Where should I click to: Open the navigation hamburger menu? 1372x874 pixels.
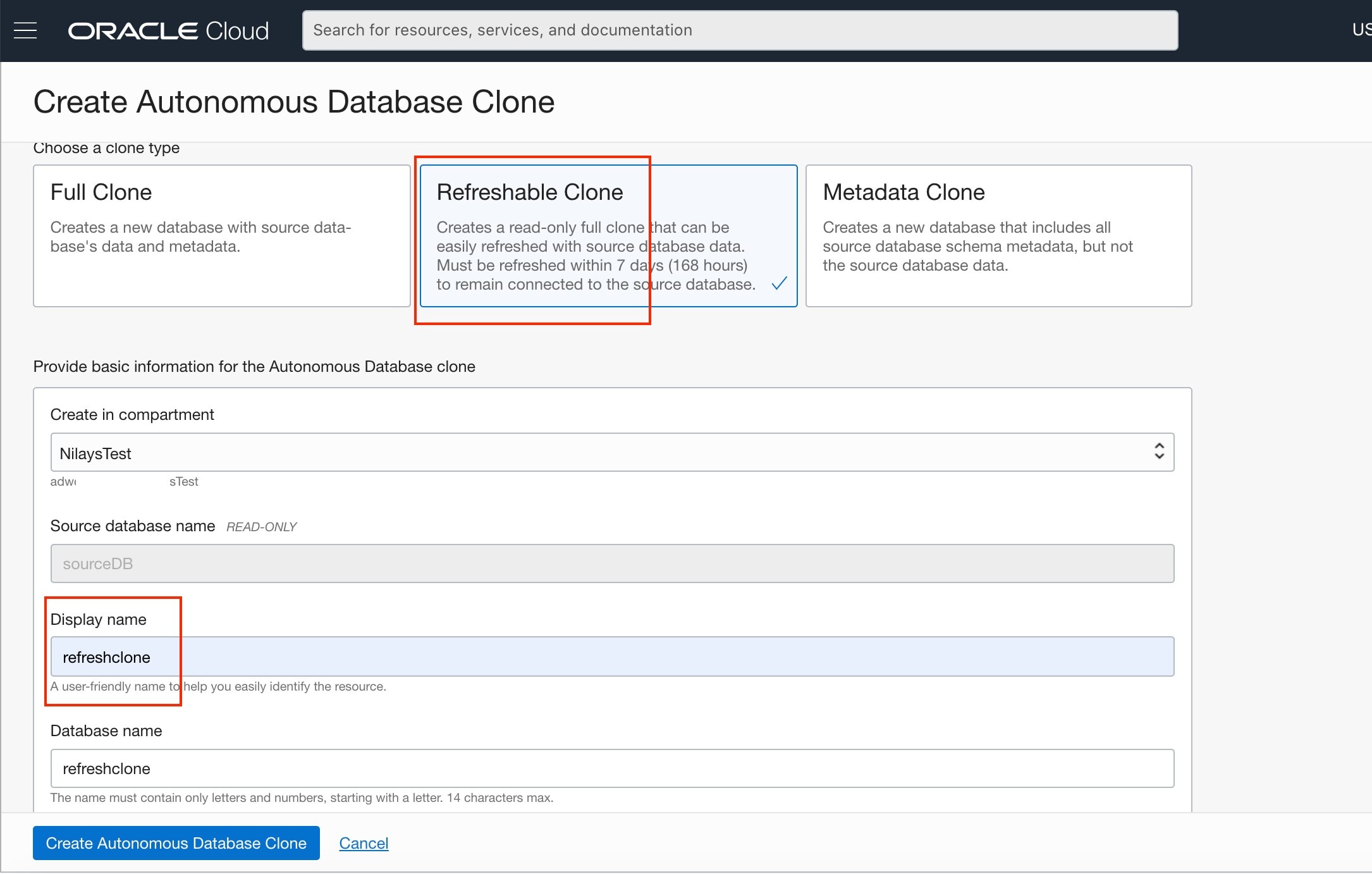point(25,30)
